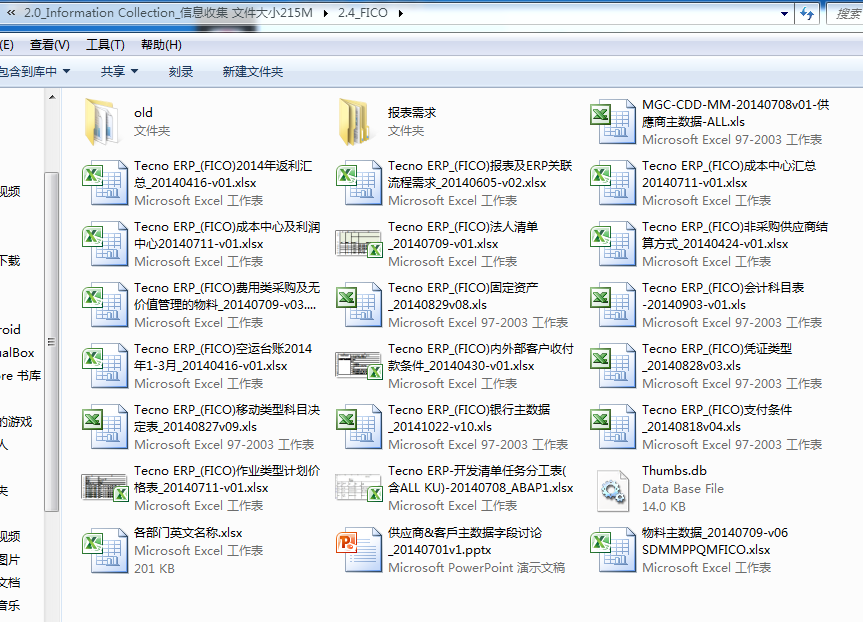The image size is (863, 622).
Task: Click the Thumbs.db file name text
Action: [674, 471]
